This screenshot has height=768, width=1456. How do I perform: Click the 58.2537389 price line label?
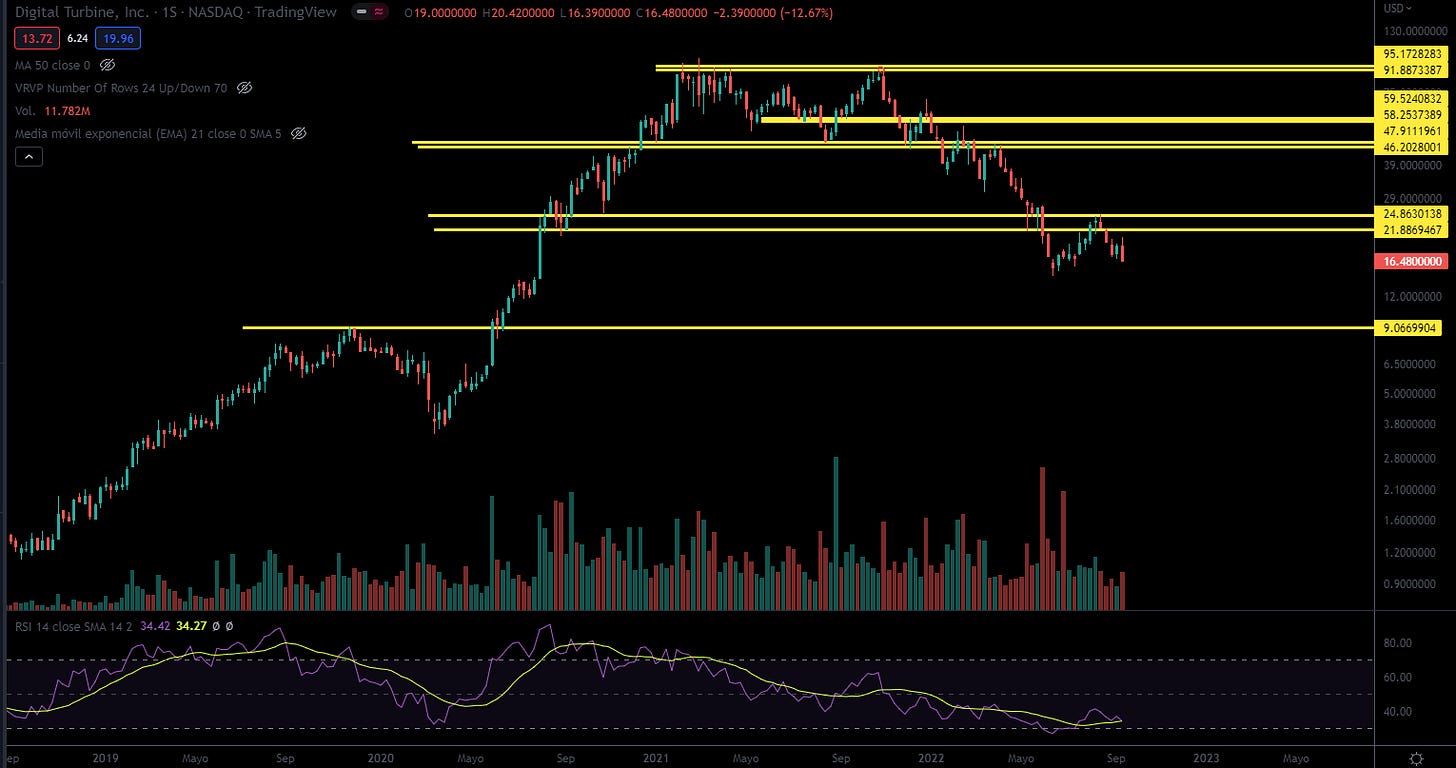click(1412, 116)
